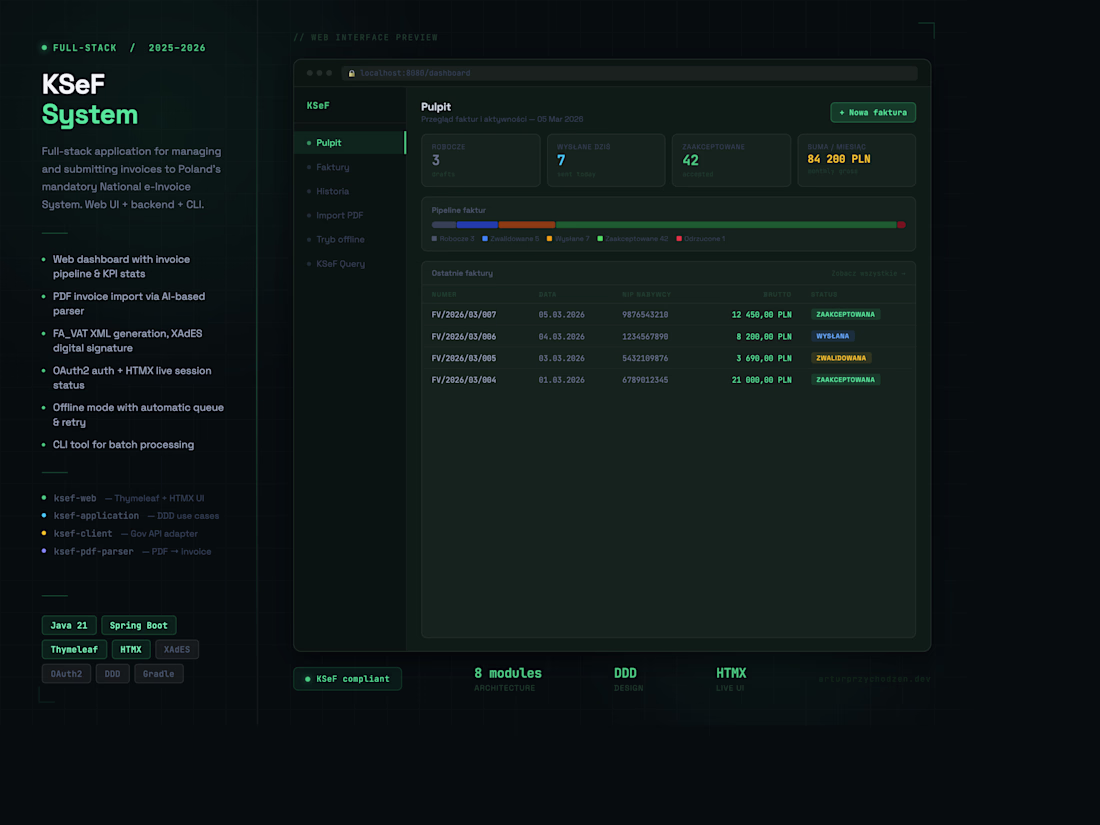Click the BRUTTO column header
The width and height of the screenshot is (1100, 825).
(777, 295)
